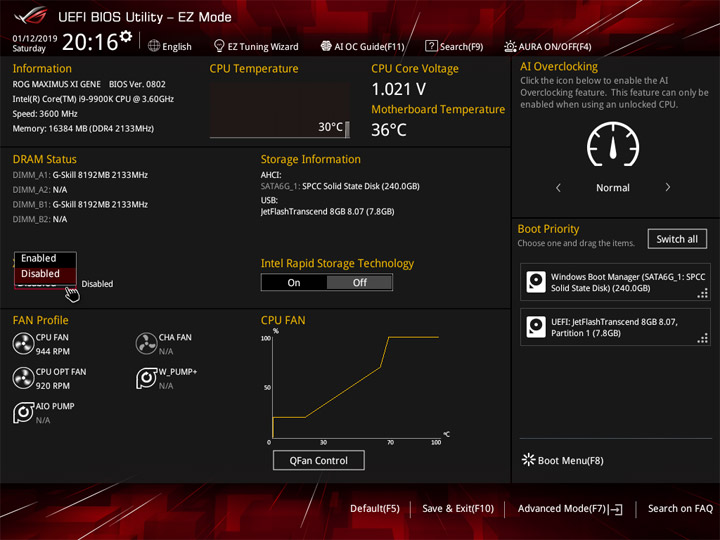Click the CHA FAN icon

click(146, 343)
